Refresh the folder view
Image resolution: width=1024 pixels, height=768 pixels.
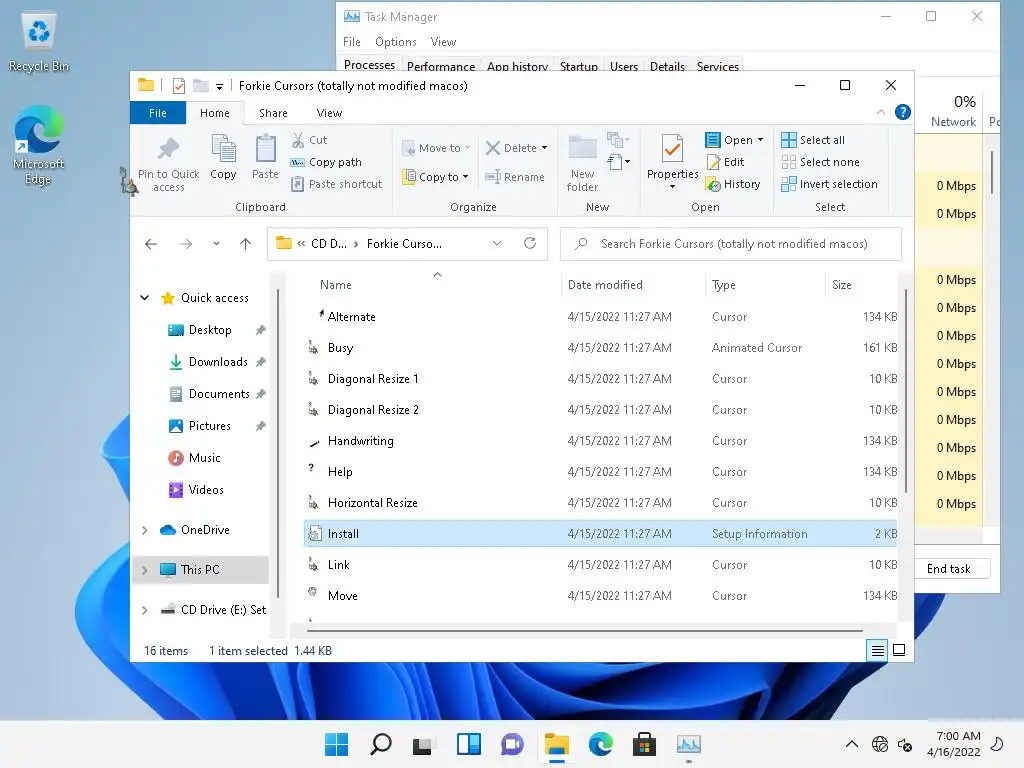pos(530,244)
